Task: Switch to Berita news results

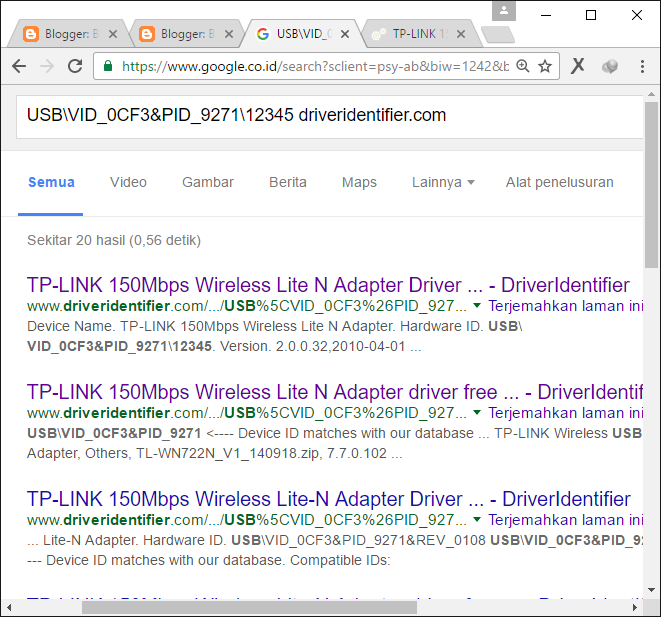Action: click(288, 182)
